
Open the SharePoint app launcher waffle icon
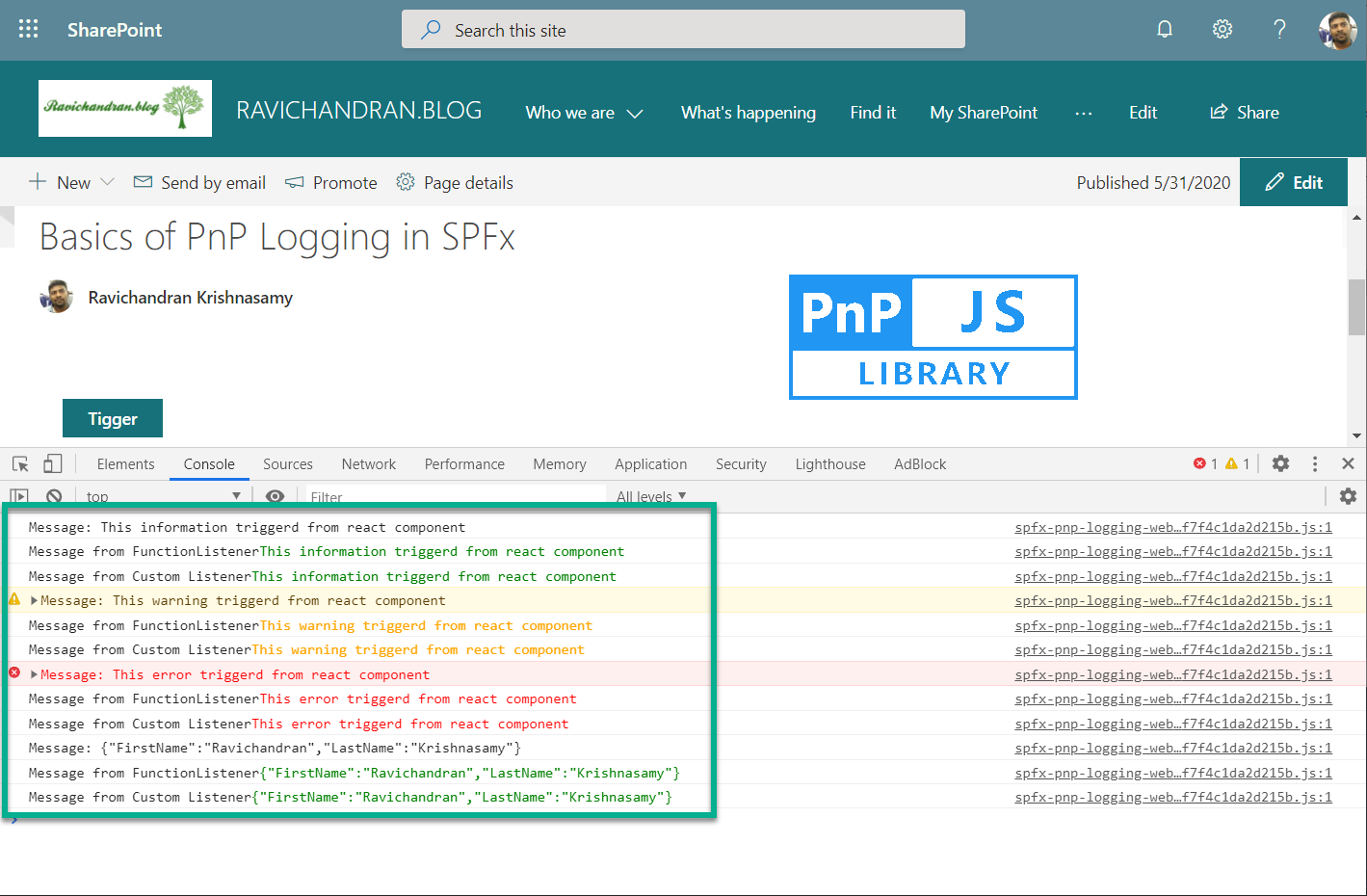pos(29,29)
